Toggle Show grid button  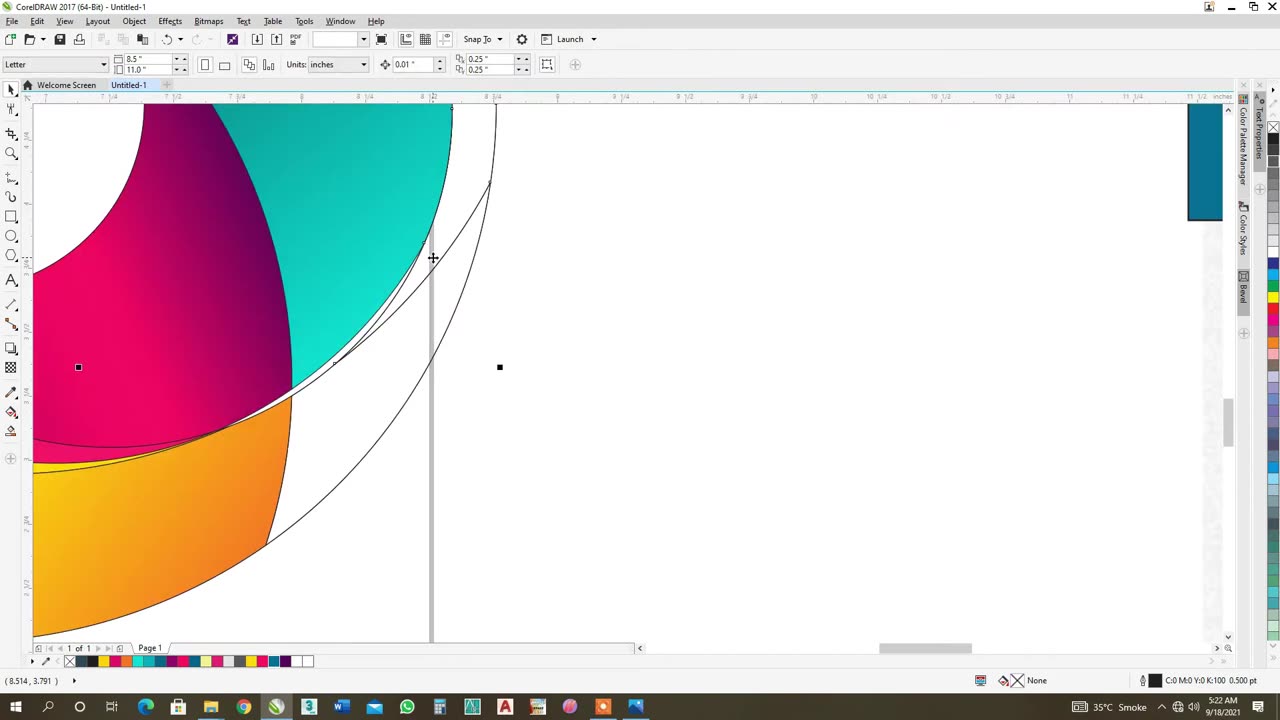pyautogui.click(x=425, y=39)
